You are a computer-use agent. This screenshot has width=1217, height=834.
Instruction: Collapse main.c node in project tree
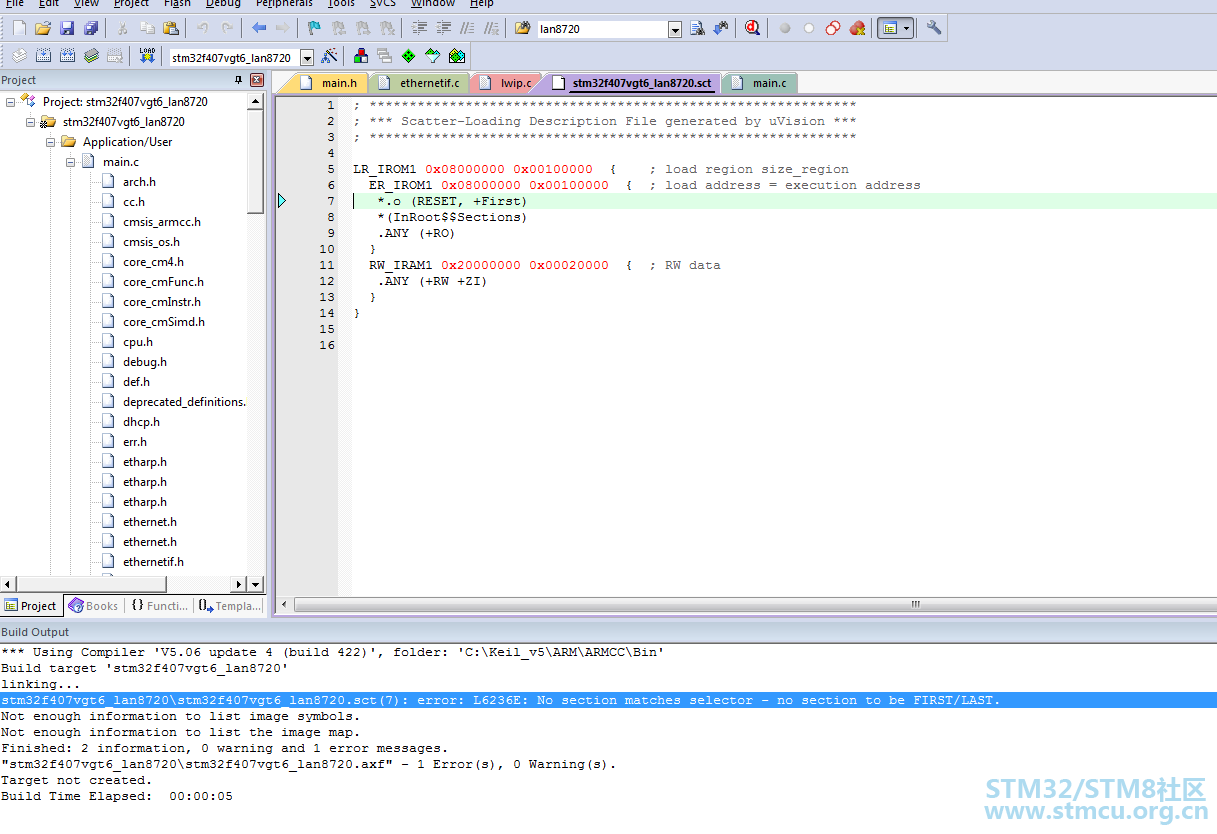(x=71, y=162)
